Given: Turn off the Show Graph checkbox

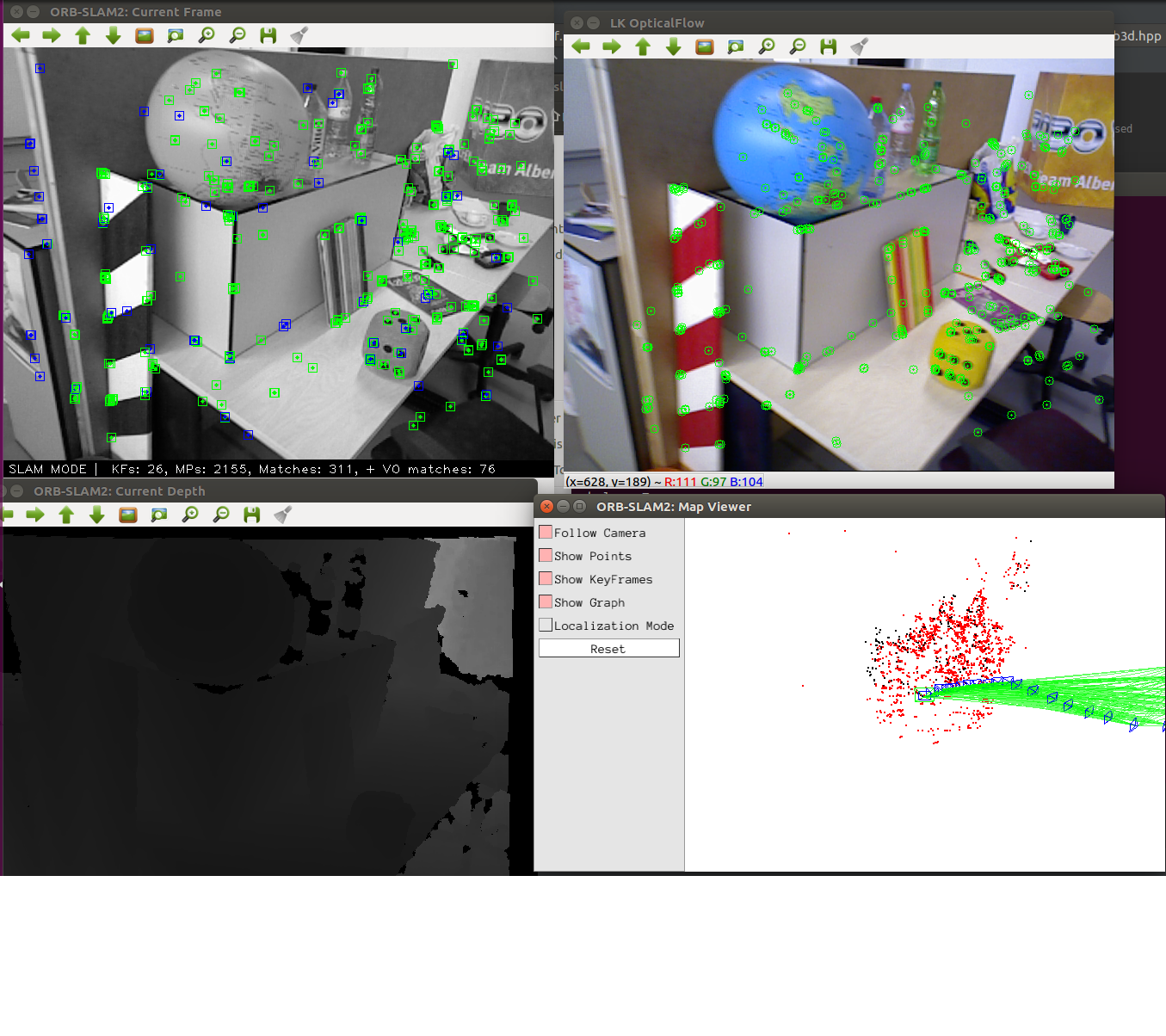Looking at the screenshot, I should [x=546, y=602].
